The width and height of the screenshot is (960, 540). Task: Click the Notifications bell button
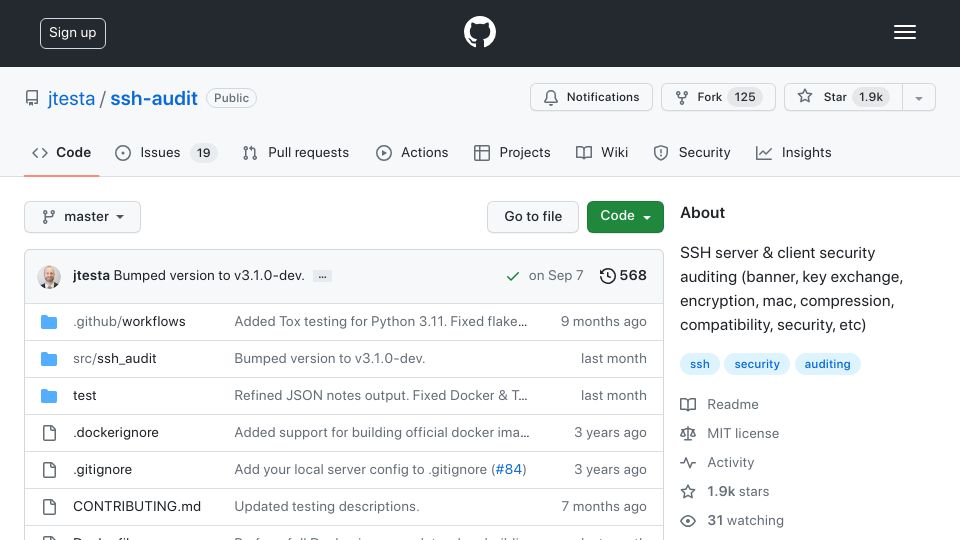click(591, 97)
